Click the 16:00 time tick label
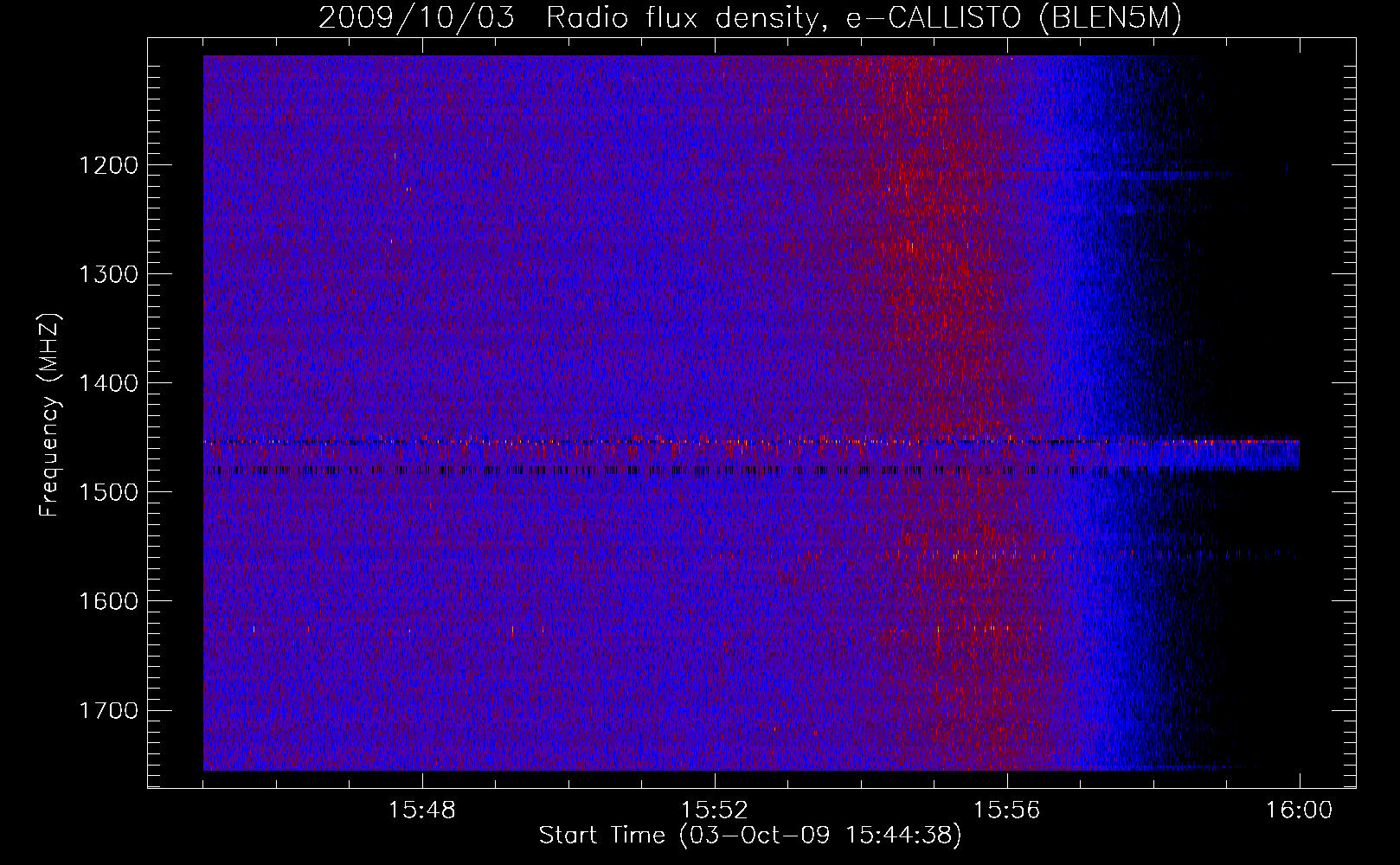The image size is (1400, 865). [1299, 811]
